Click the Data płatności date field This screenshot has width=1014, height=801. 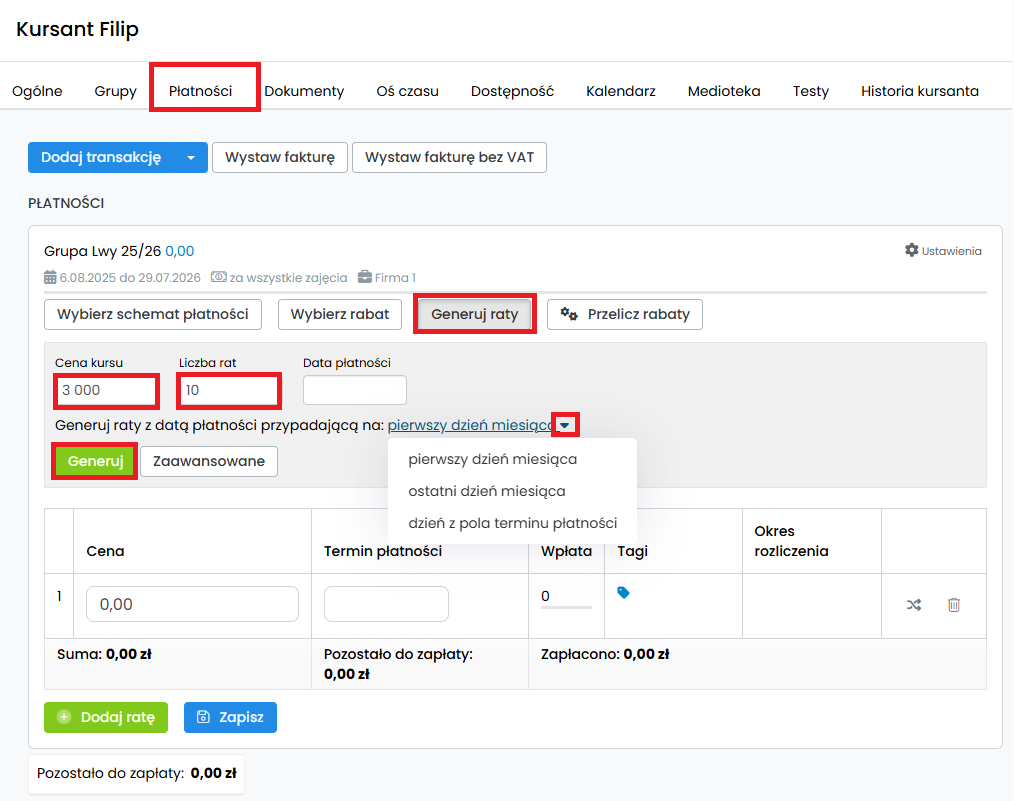click(354, 390)
